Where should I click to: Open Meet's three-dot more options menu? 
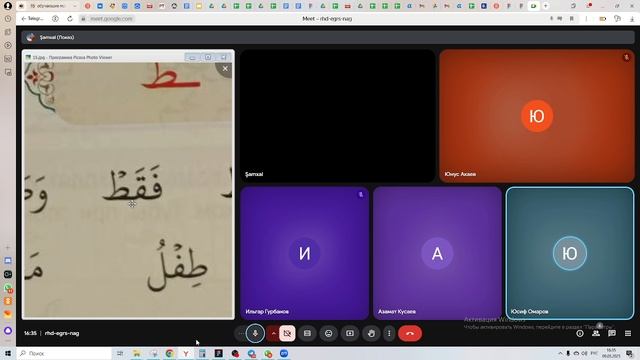pyautogui.click(x=389, y=333)
